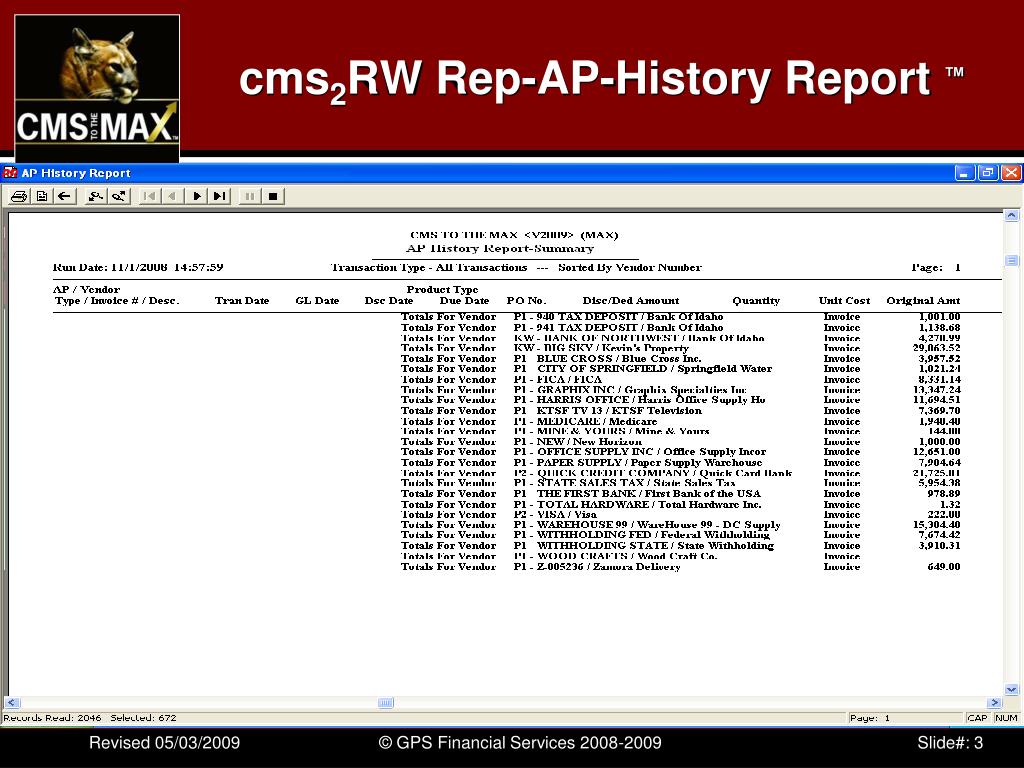
Task: Close the AP History Report window
Action: (x=1010, y=172)
